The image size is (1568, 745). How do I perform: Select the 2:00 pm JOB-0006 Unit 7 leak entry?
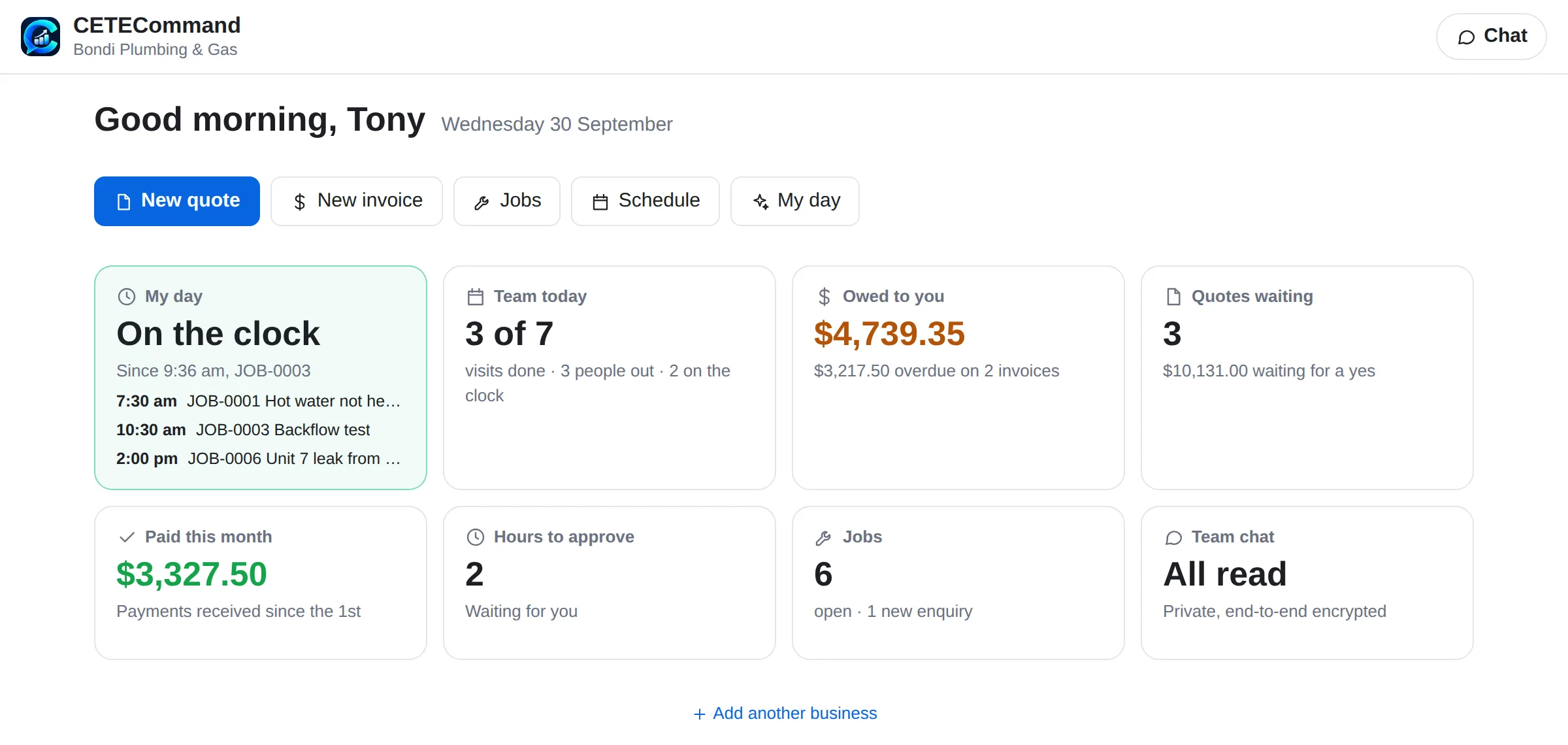(x=259, y=458)
